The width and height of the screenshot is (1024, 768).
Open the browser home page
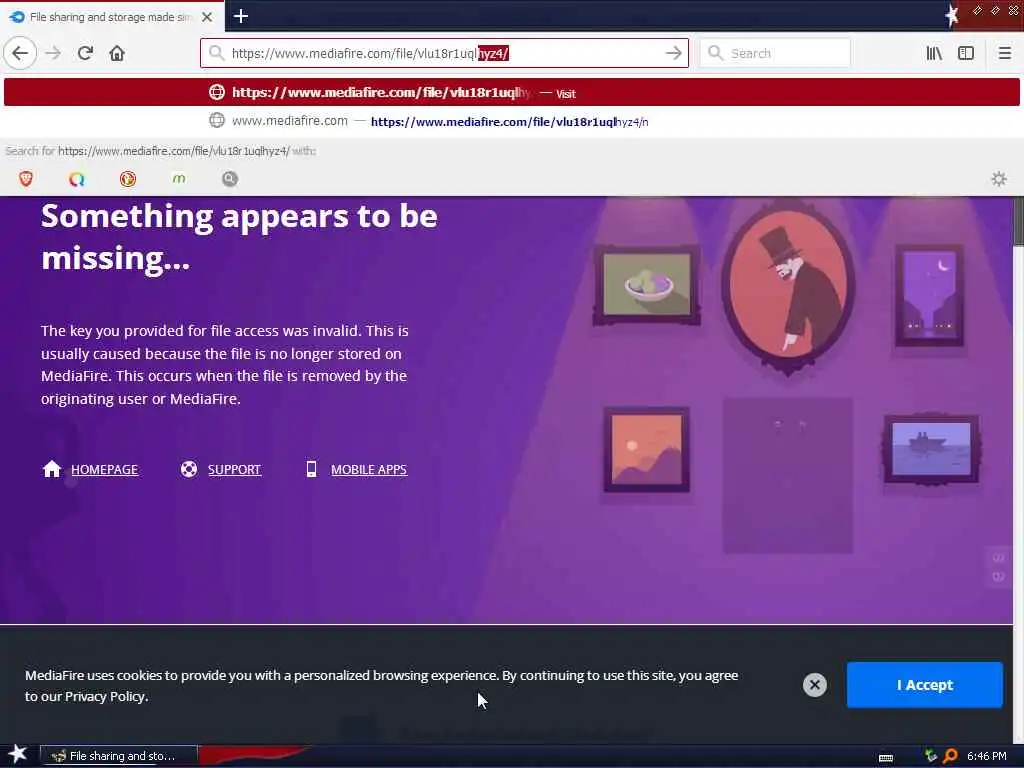(117, 53)
